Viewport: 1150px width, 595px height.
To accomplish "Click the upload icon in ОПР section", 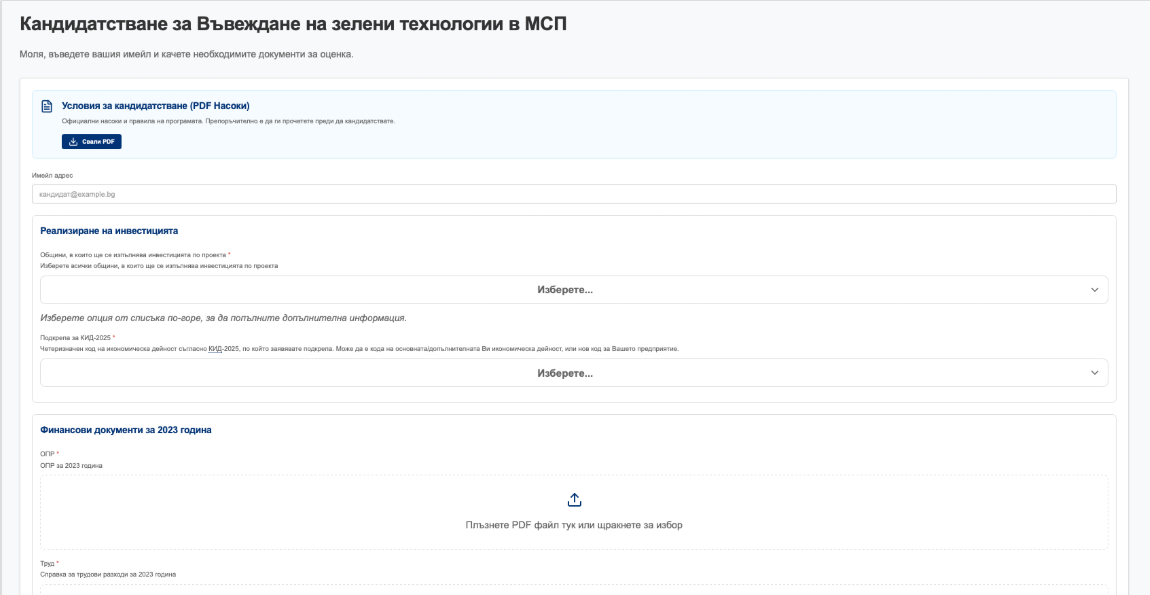I will (x=574, y=500).
